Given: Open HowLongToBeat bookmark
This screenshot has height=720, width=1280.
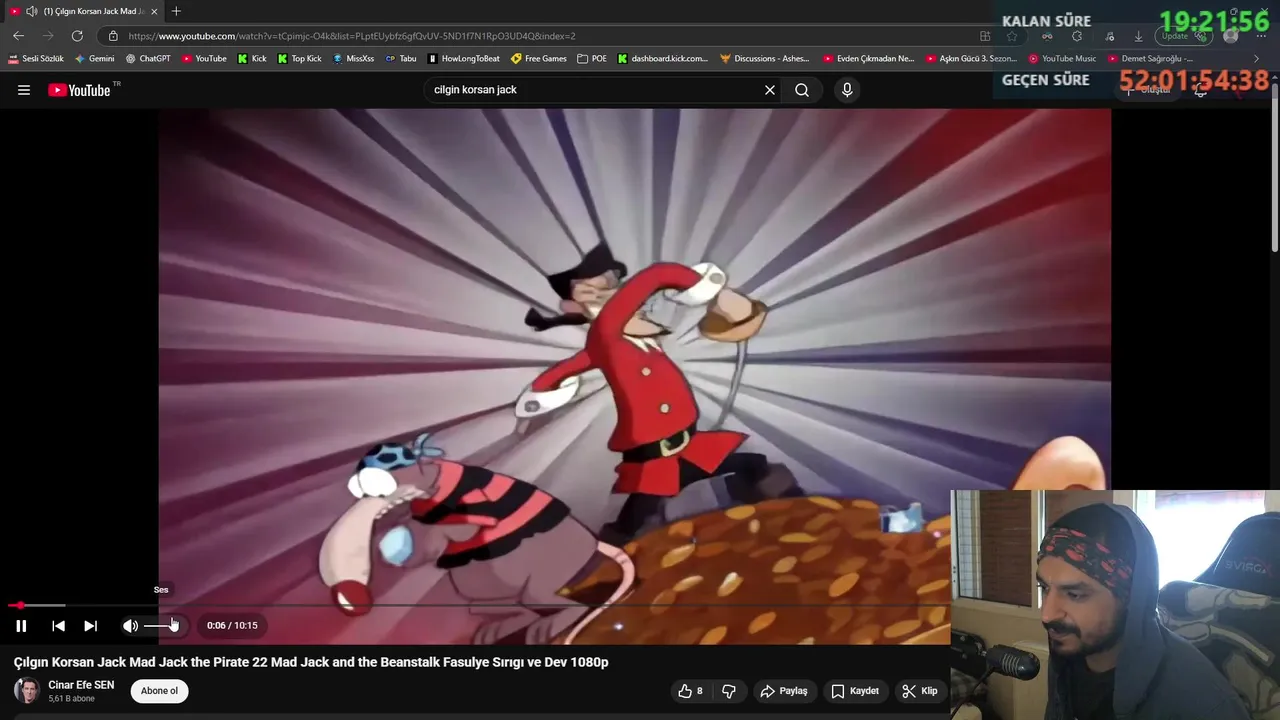Looking at the screenshot, I should click(464, 59).
